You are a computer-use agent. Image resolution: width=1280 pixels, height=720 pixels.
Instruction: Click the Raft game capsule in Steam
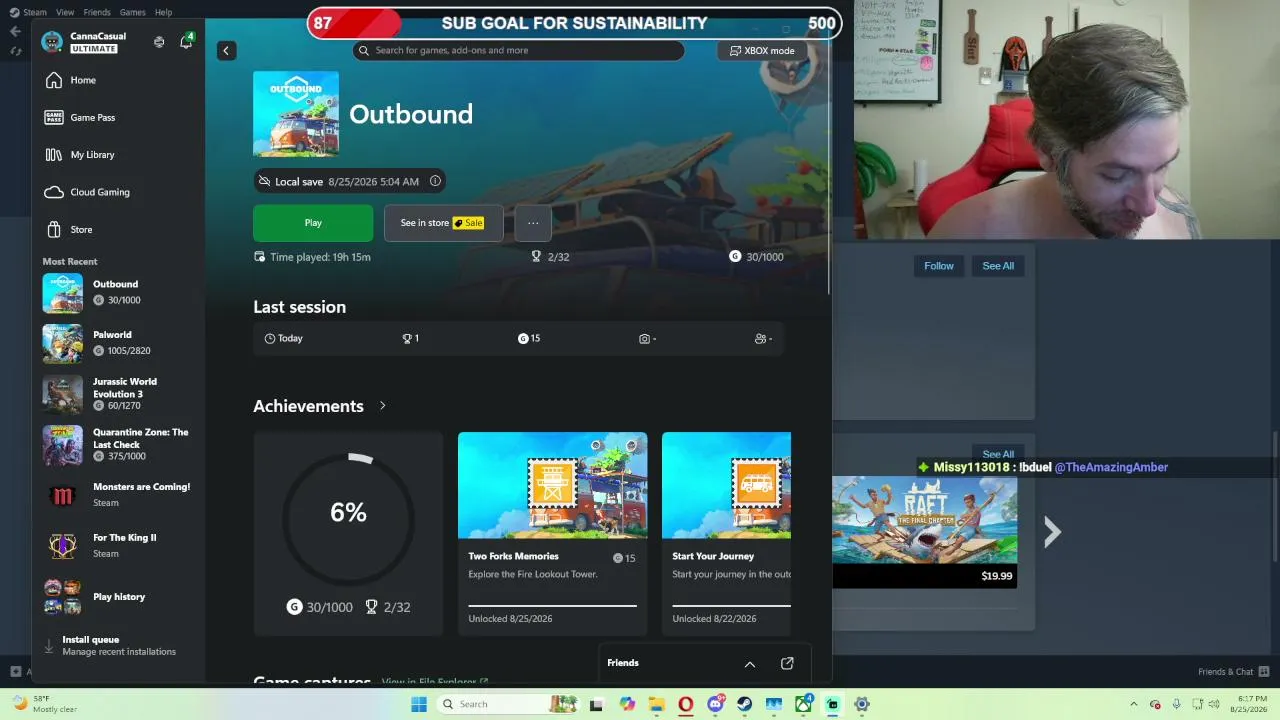pos(925,532)
